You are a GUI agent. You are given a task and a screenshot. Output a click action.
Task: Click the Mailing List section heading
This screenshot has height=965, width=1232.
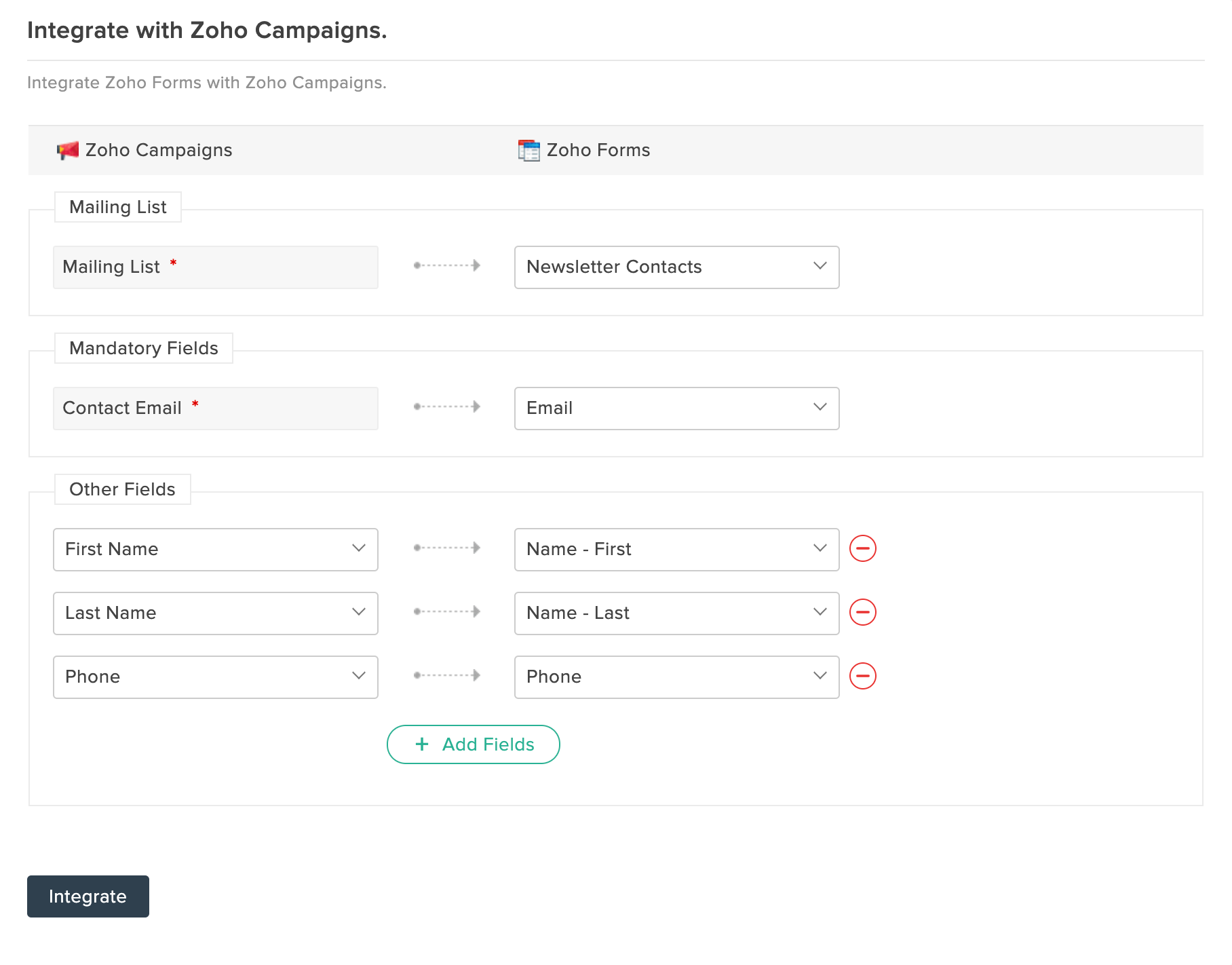[118, 207]
